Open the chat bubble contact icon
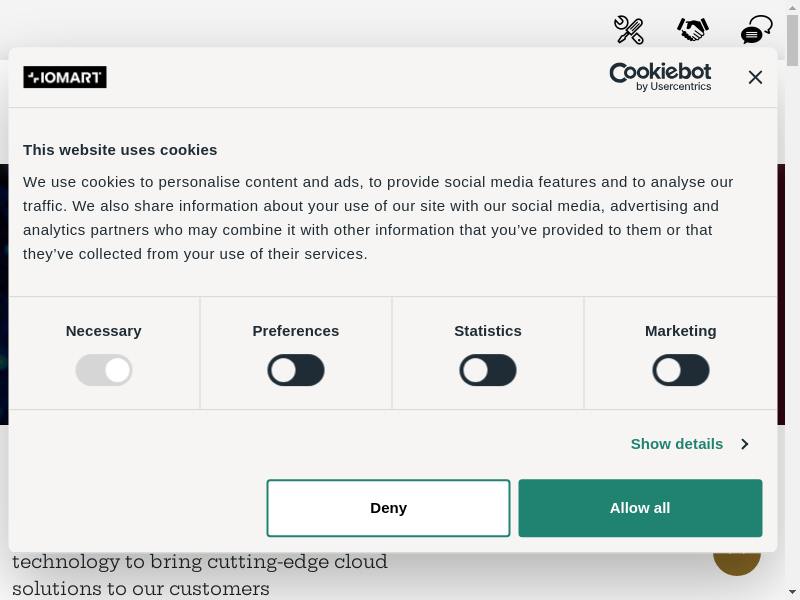 [x=756, y=30]
